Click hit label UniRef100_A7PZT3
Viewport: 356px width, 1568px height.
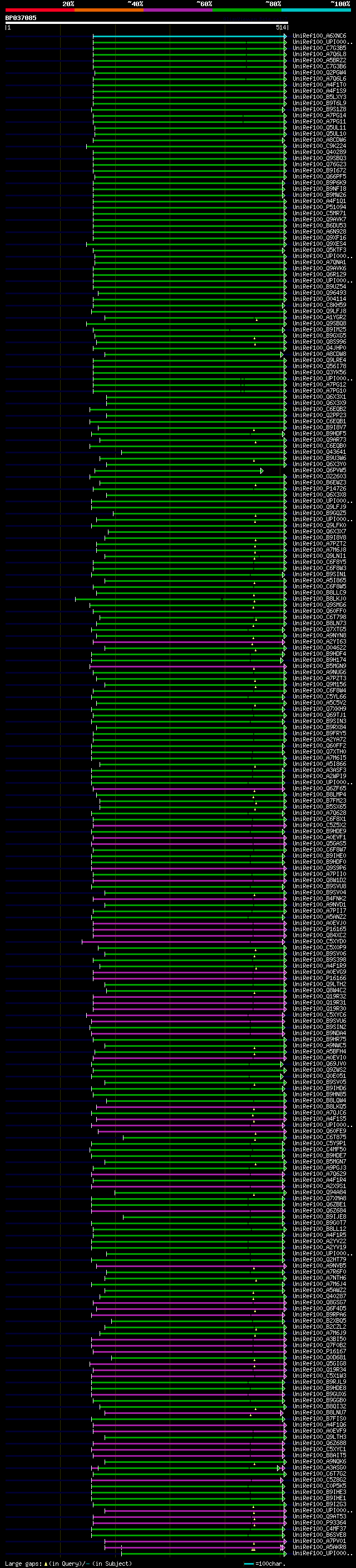(x=319, y=678)
